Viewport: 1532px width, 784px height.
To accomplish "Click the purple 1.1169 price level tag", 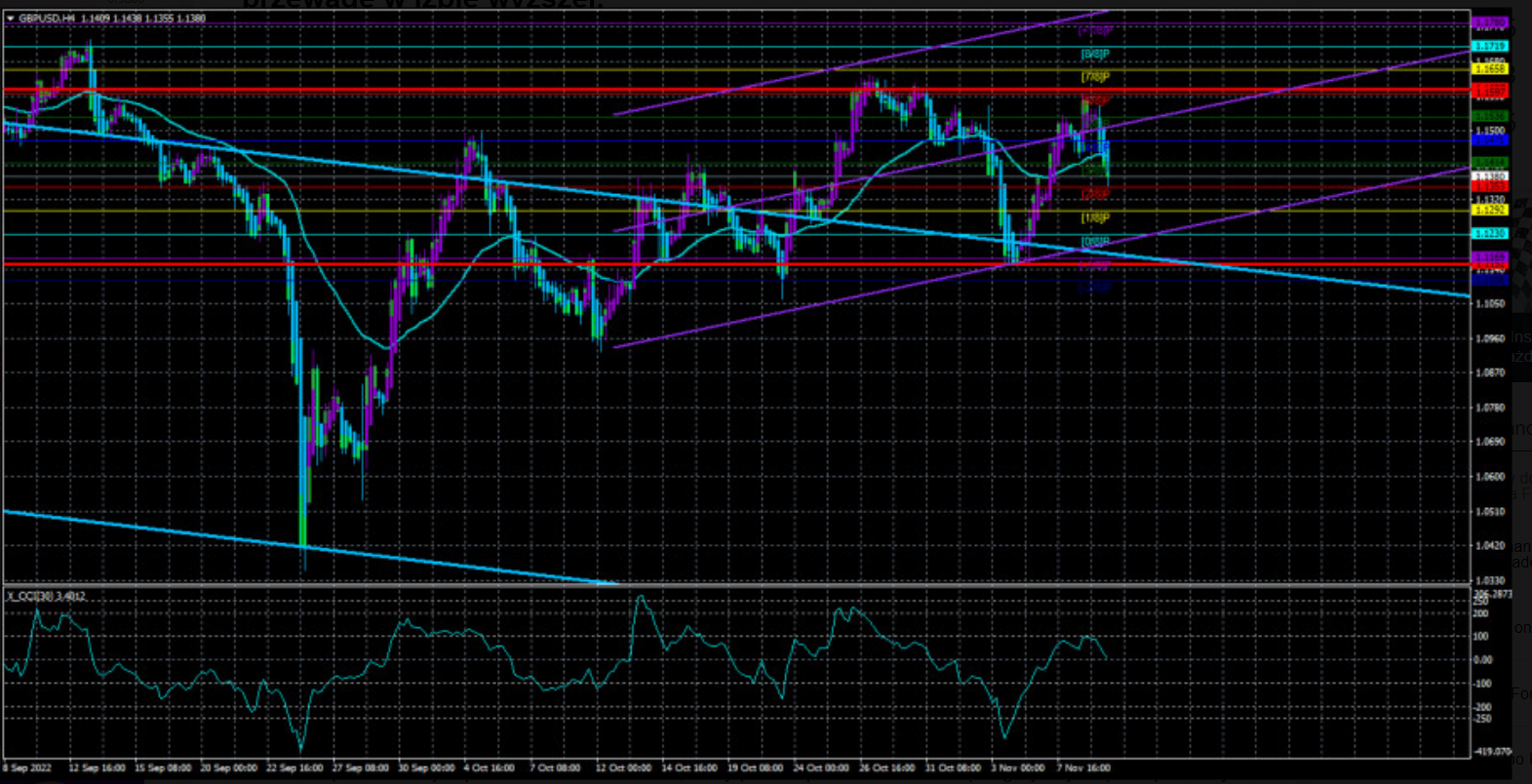I will point(1490,257).
